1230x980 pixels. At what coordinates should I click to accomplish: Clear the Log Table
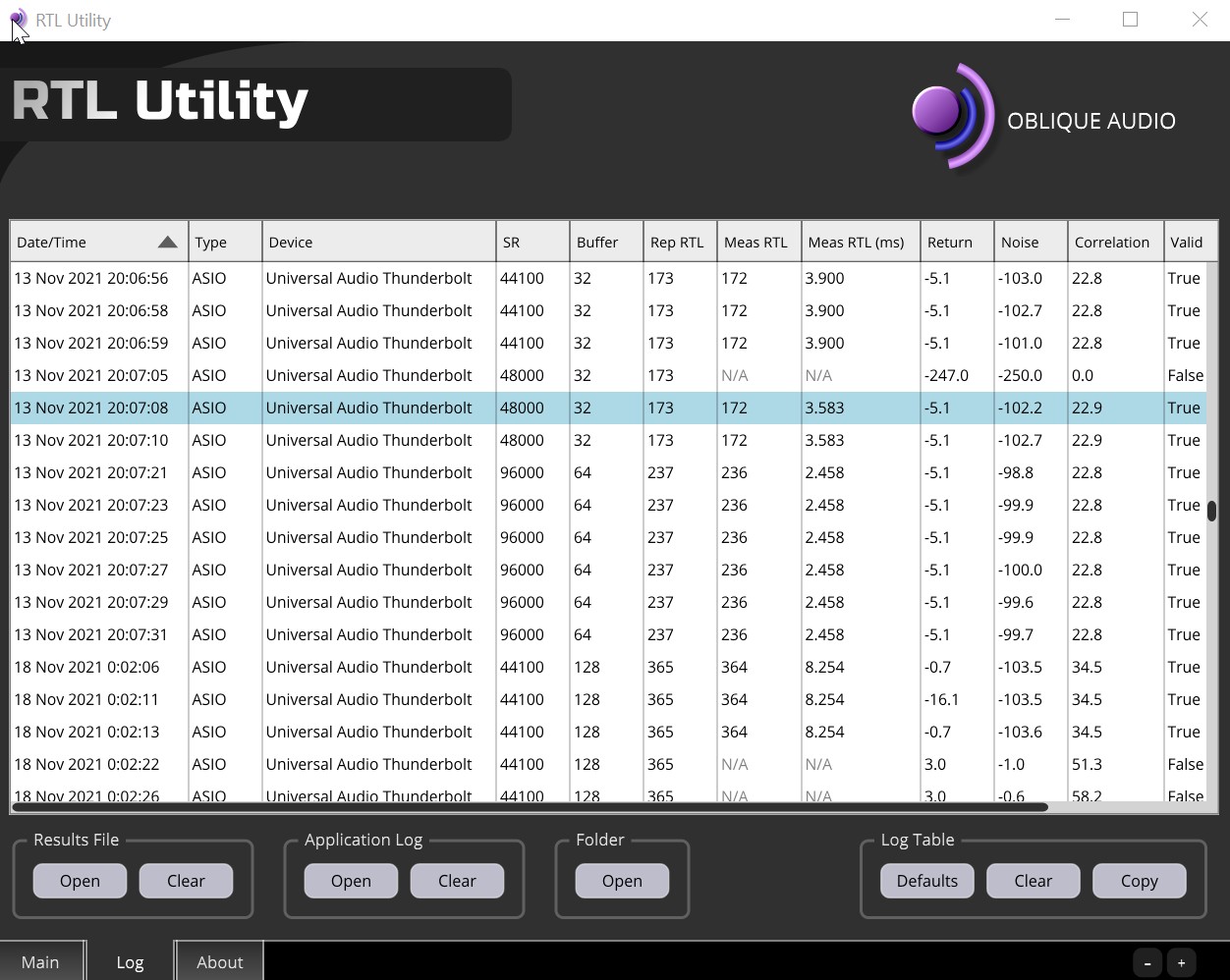pyautogui.click(x=1033, y=881)
